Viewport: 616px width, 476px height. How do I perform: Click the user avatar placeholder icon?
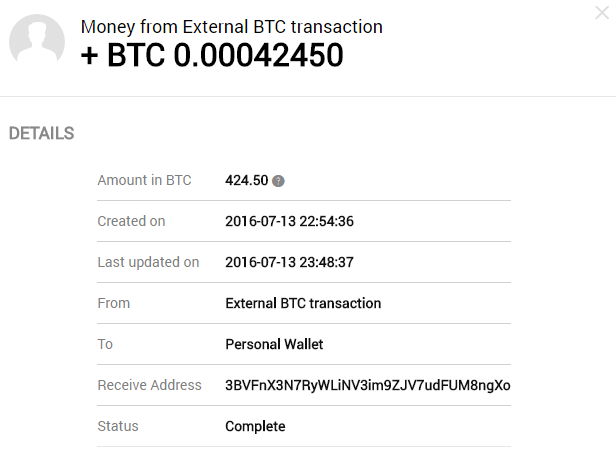click(x=39, y=42)
